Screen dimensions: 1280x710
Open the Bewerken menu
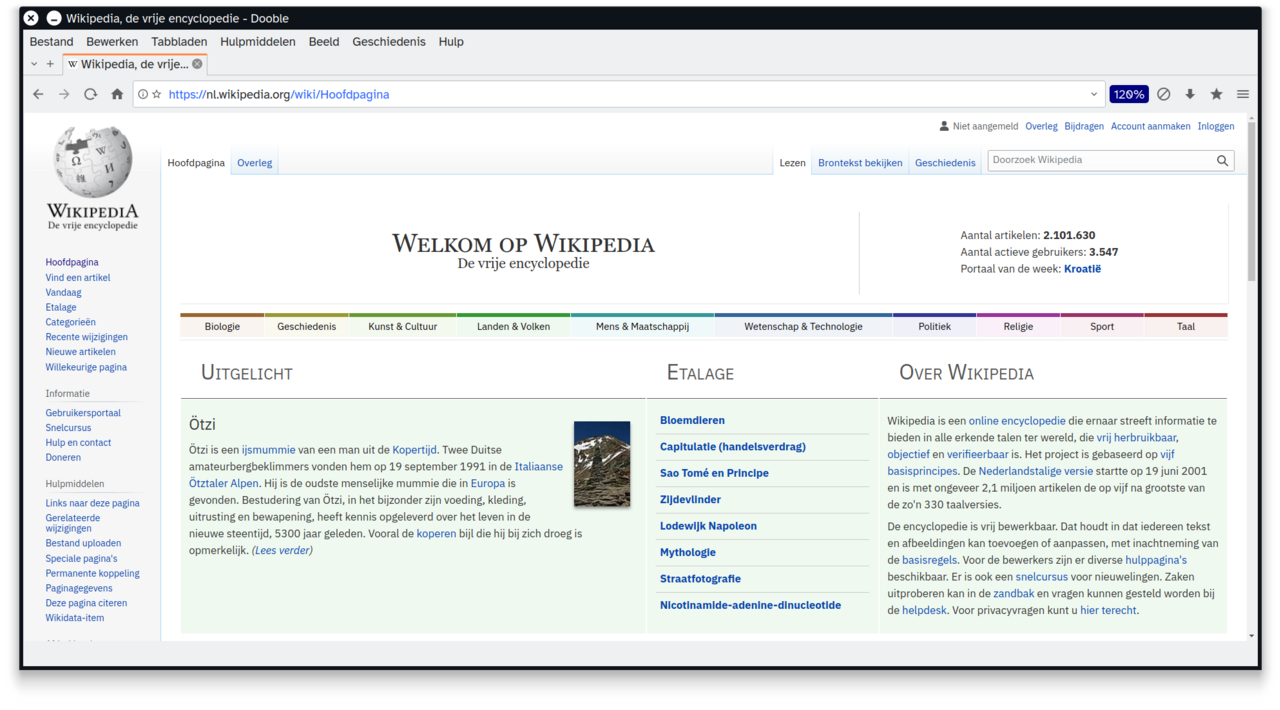112,42
